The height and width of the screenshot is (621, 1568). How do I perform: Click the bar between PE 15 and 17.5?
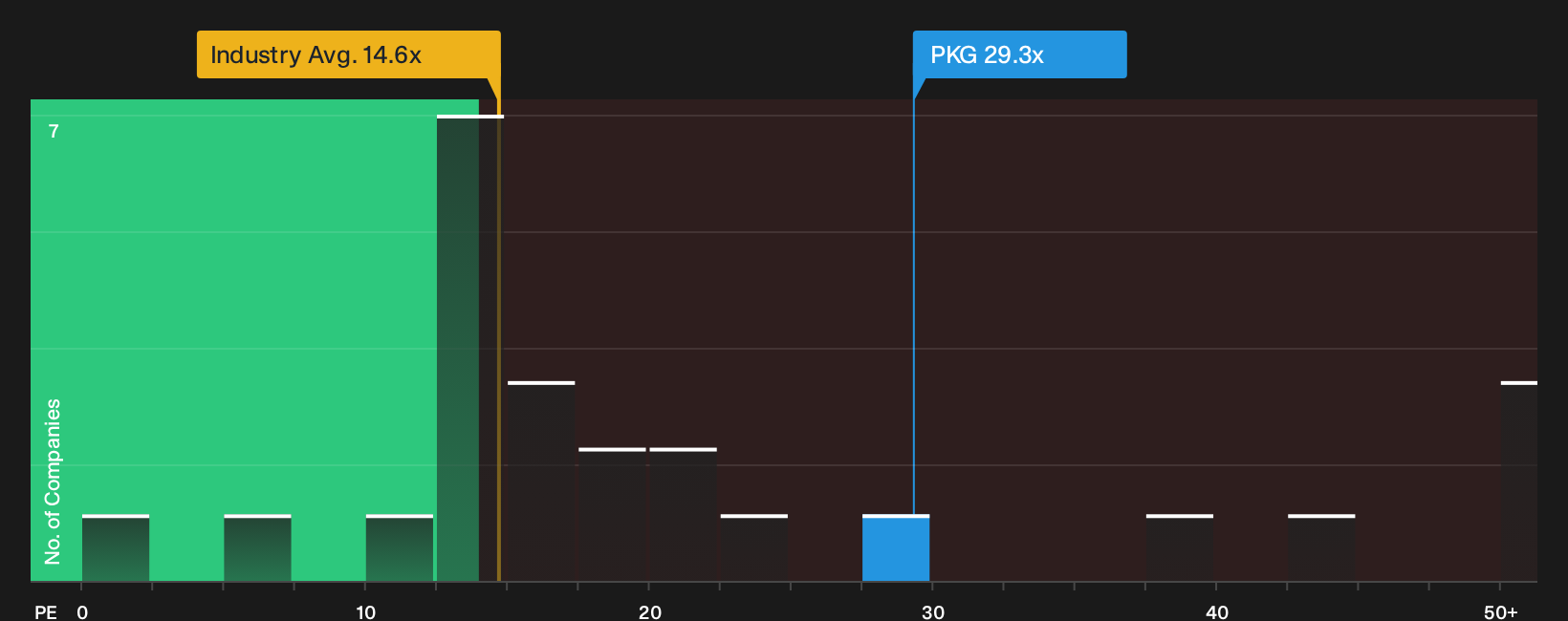coord(541,482)
